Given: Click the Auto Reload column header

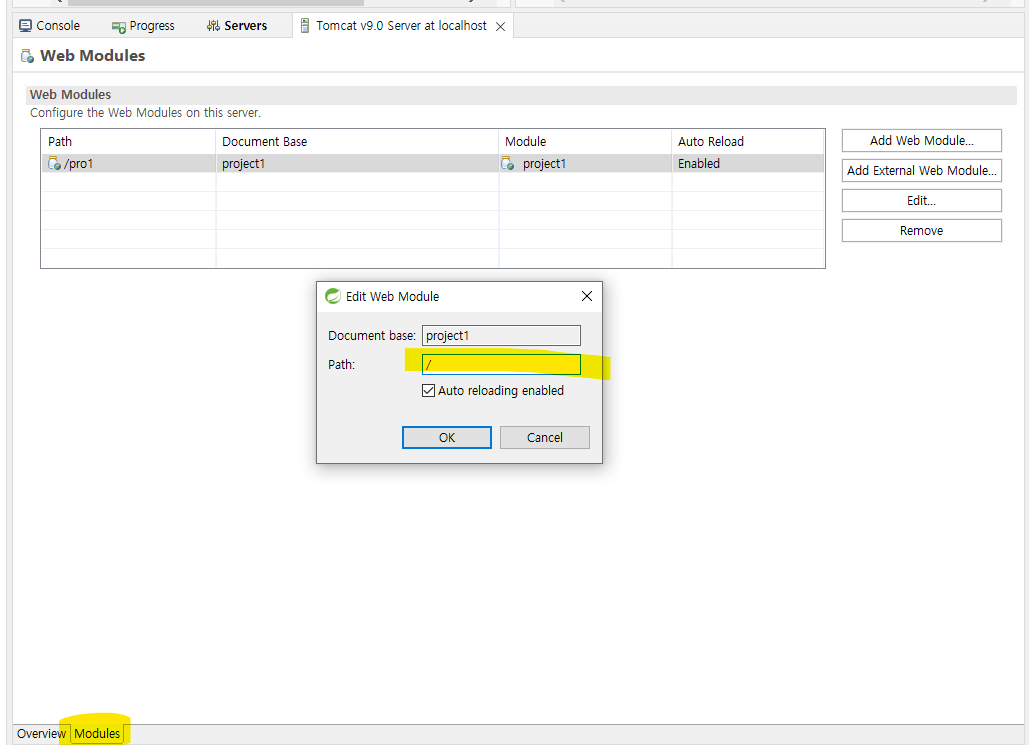Looking at the screenshot, I should tap(747, 142).
